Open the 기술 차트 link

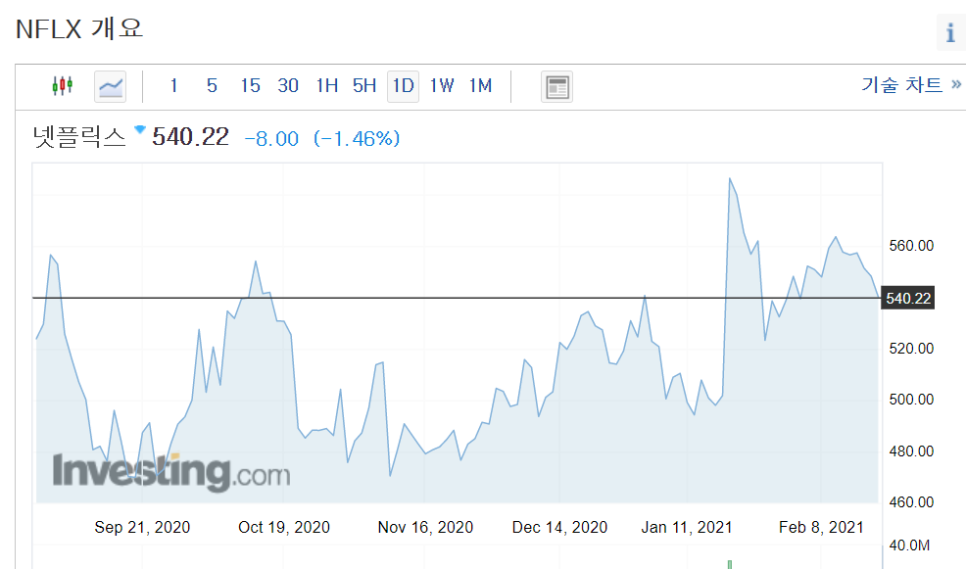point(911,84)
